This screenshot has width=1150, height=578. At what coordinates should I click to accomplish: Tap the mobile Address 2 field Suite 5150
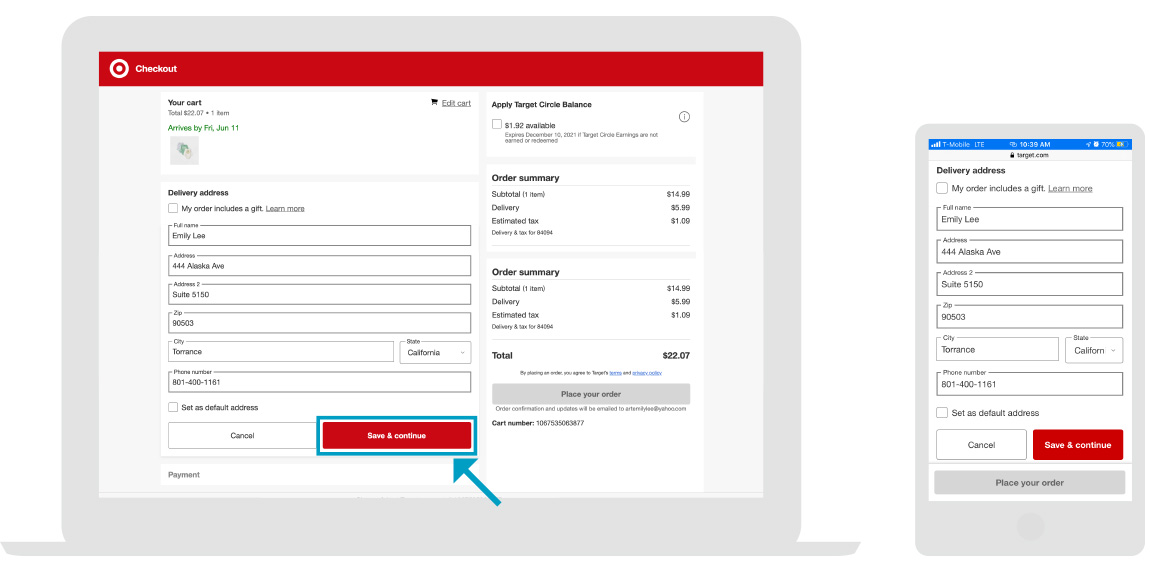click(x=1030, y=284)
